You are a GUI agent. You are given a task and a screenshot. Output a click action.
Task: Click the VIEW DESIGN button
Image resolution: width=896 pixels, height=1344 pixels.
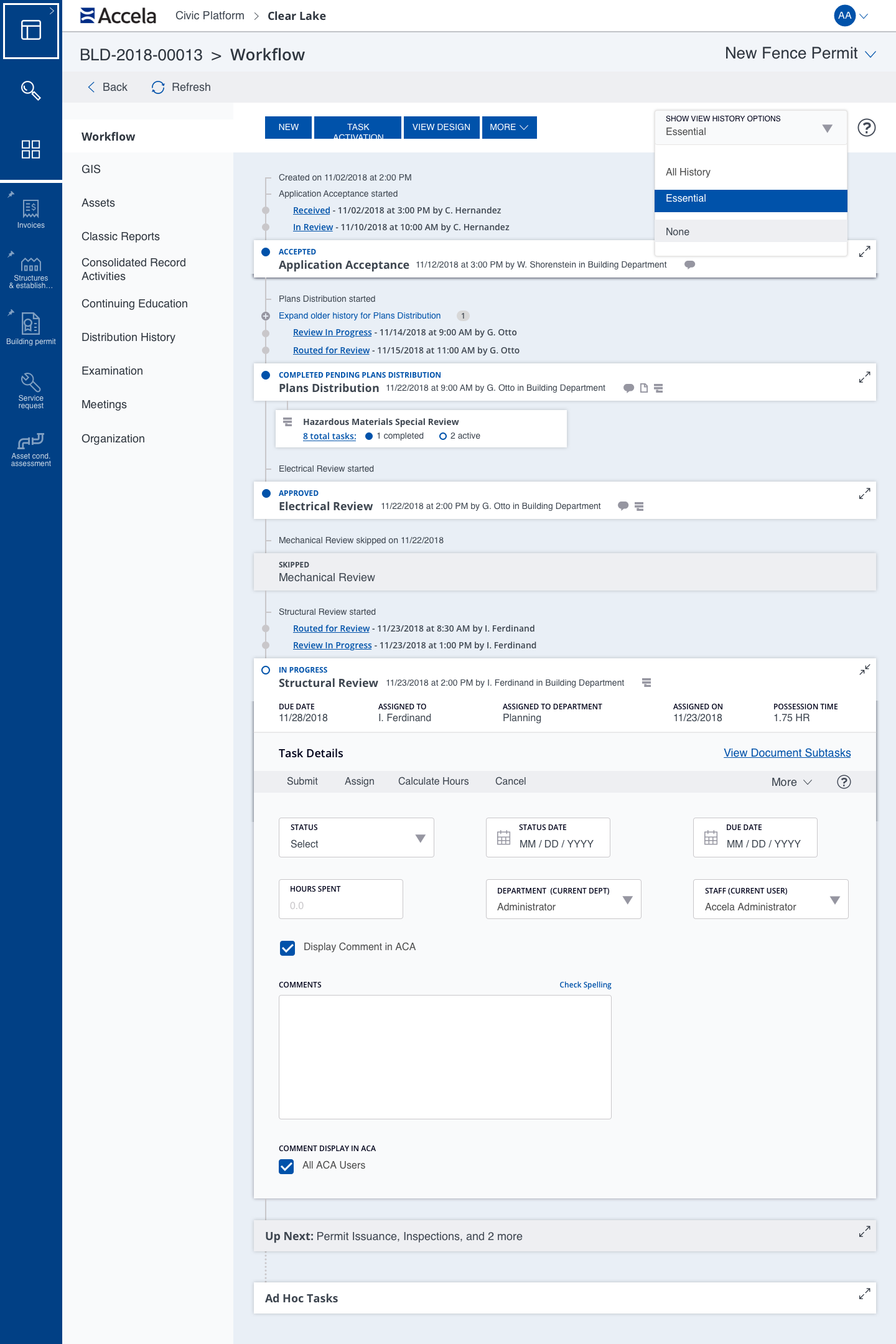click(x=441, y=127)
